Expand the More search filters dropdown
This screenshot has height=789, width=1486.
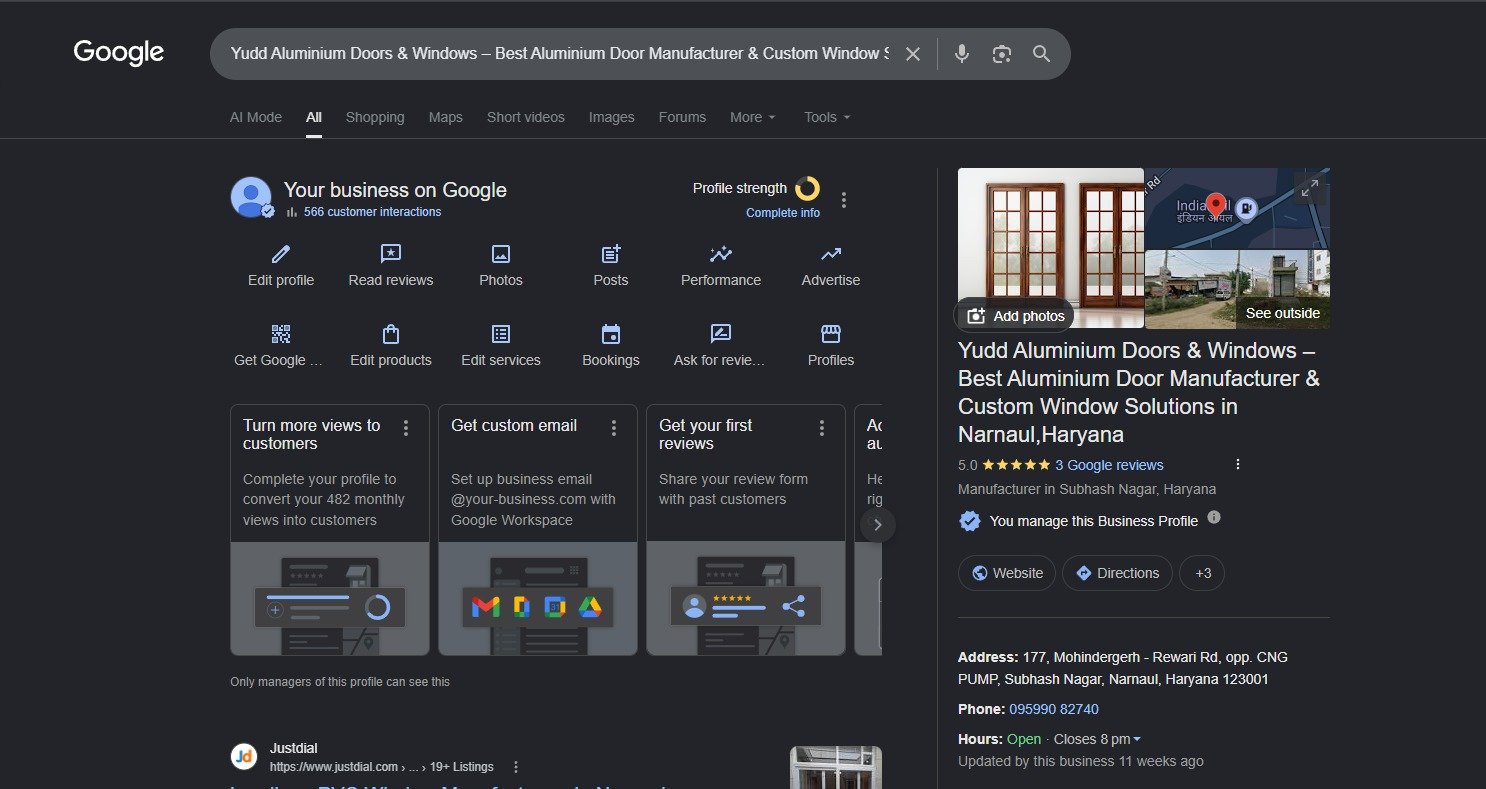tap(753, 117)
